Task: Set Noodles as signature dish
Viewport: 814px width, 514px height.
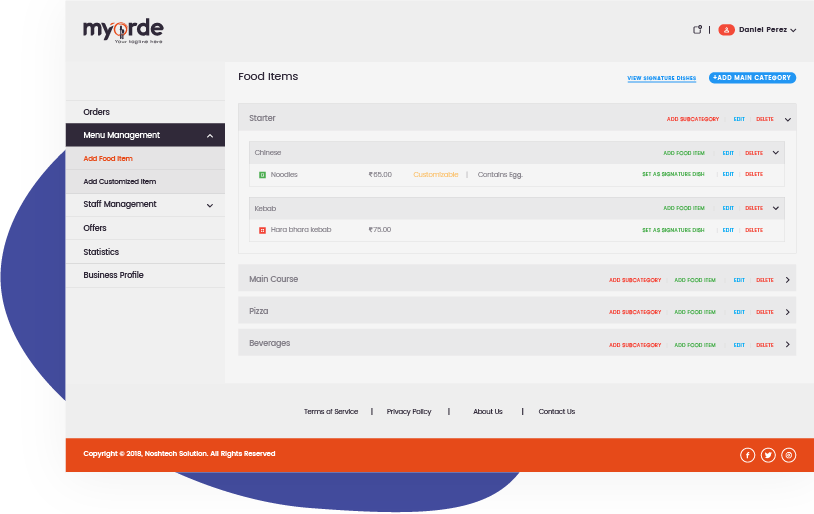Action: click(673, 174)
